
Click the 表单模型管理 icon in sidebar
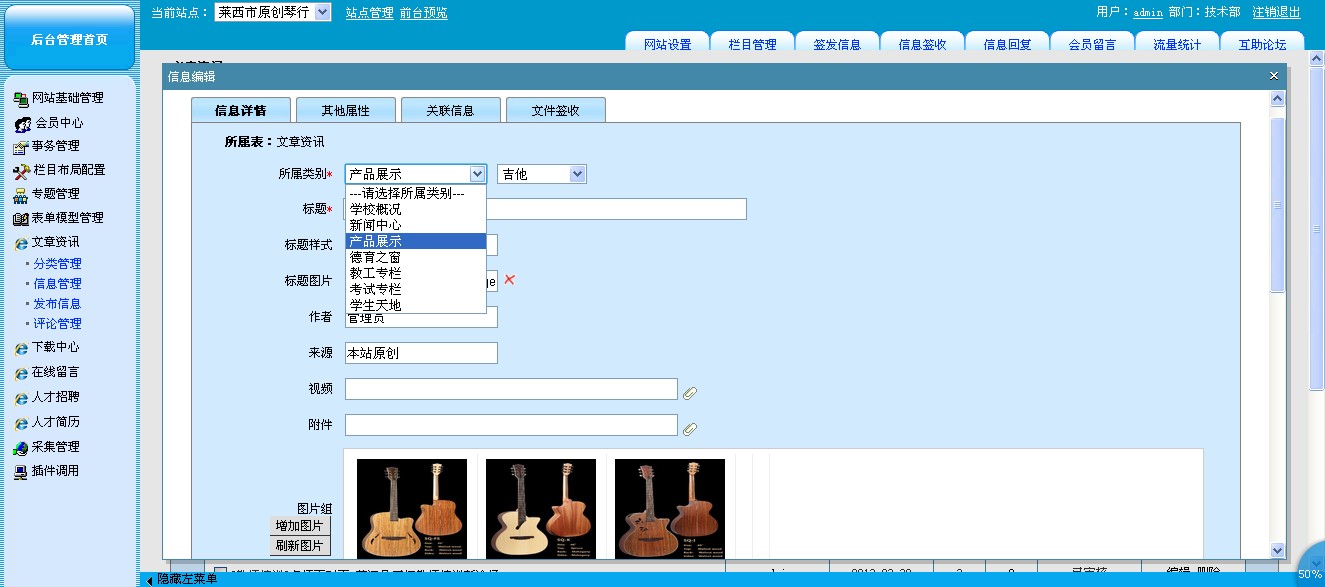tap(20, 219)
